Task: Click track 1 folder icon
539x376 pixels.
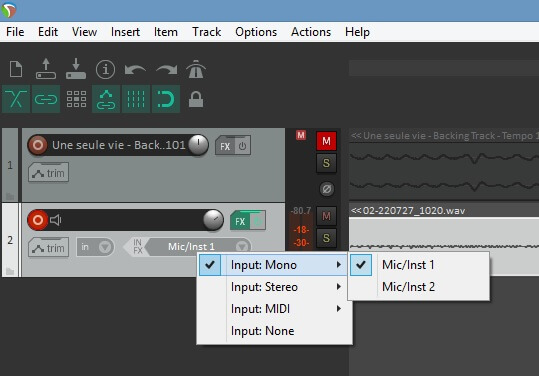Action: tap(10, 197)
